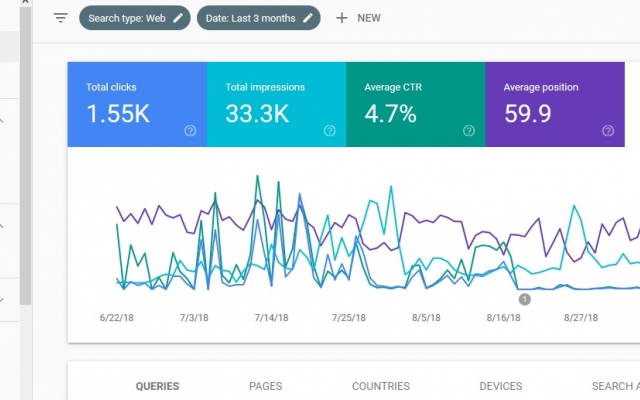The width and height of the screenshot is (640, 400).
Task: Toggle Total clicks metric card
Action: click(137, 104)
